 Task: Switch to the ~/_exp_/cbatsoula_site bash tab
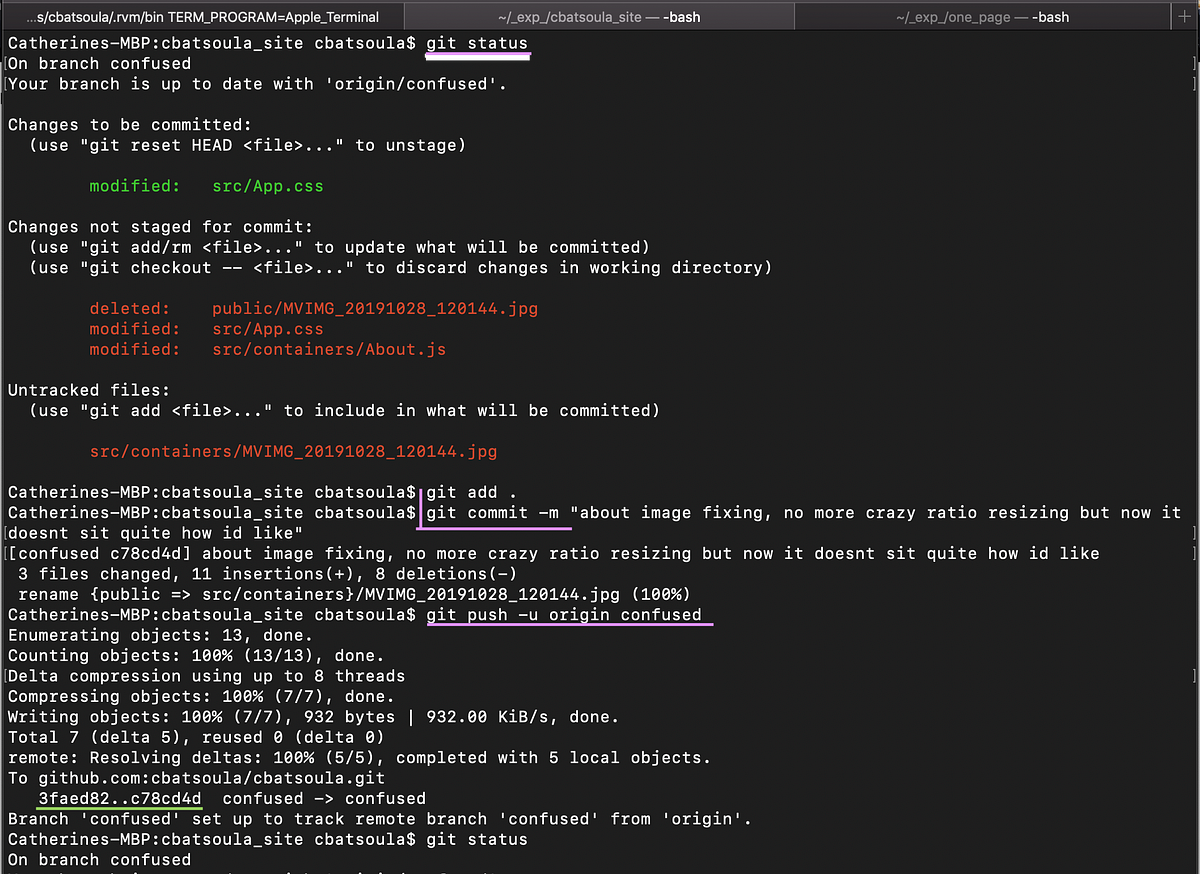(x=598, y=16)
